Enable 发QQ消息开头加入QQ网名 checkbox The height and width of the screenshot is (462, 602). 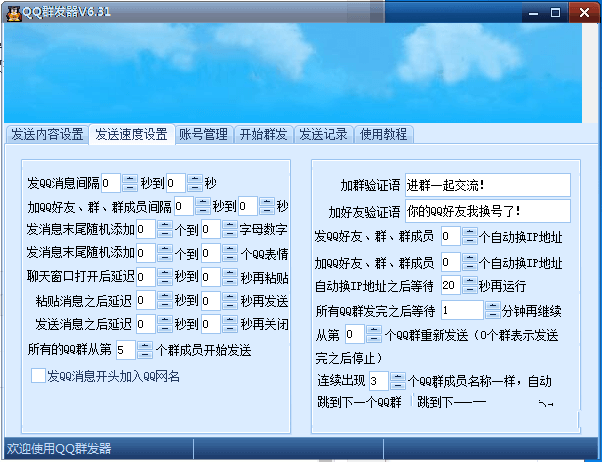pos(38,376)
